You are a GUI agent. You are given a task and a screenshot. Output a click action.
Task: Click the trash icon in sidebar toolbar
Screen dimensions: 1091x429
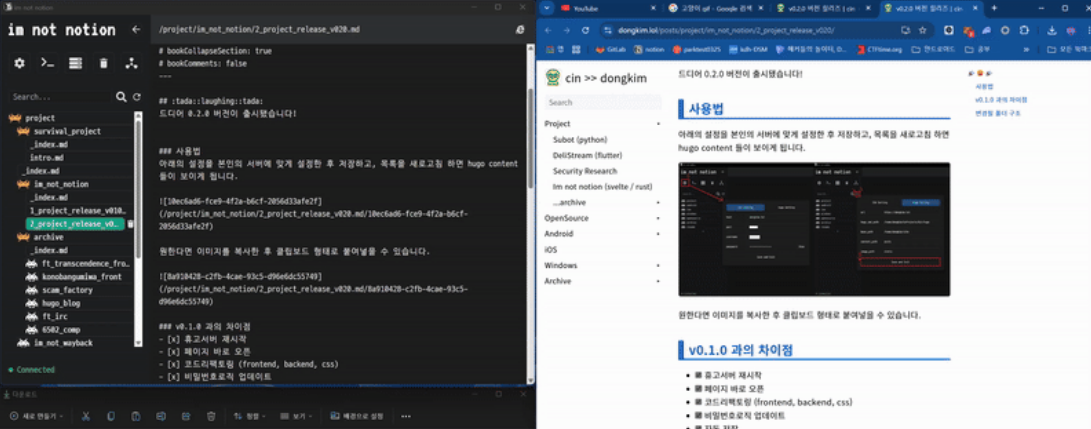(103, 64)
